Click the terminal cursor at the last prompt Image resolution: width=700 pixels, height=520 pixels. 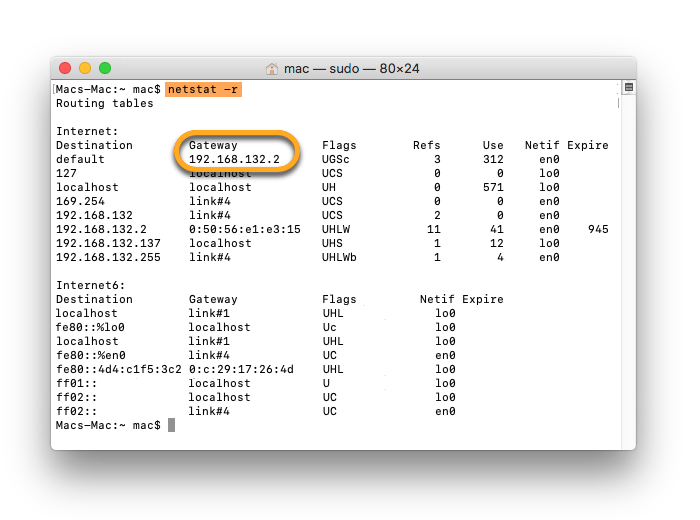click(x=172, y=425)
